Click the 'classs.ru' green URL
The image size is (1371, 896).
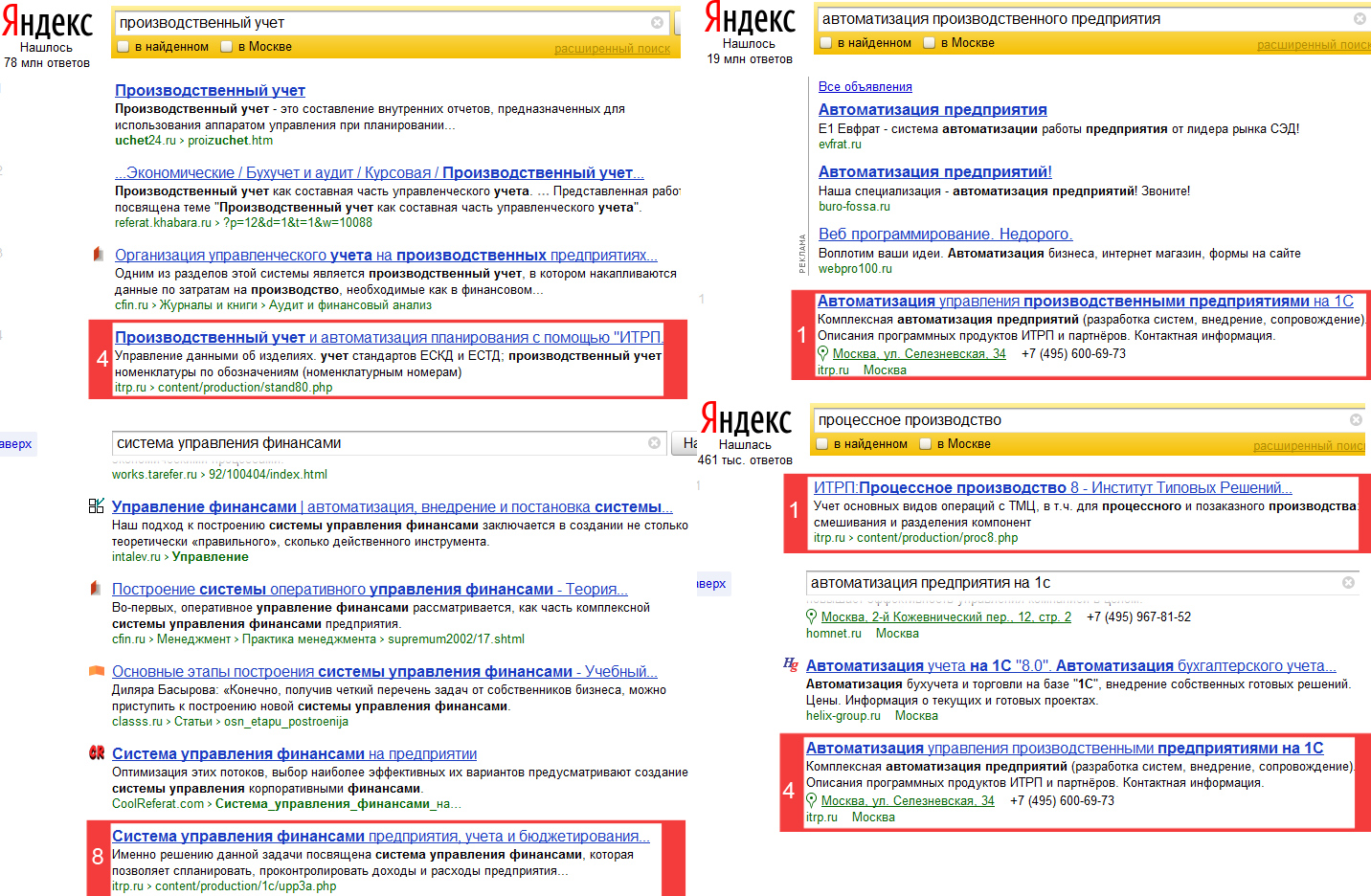point(137,721)
